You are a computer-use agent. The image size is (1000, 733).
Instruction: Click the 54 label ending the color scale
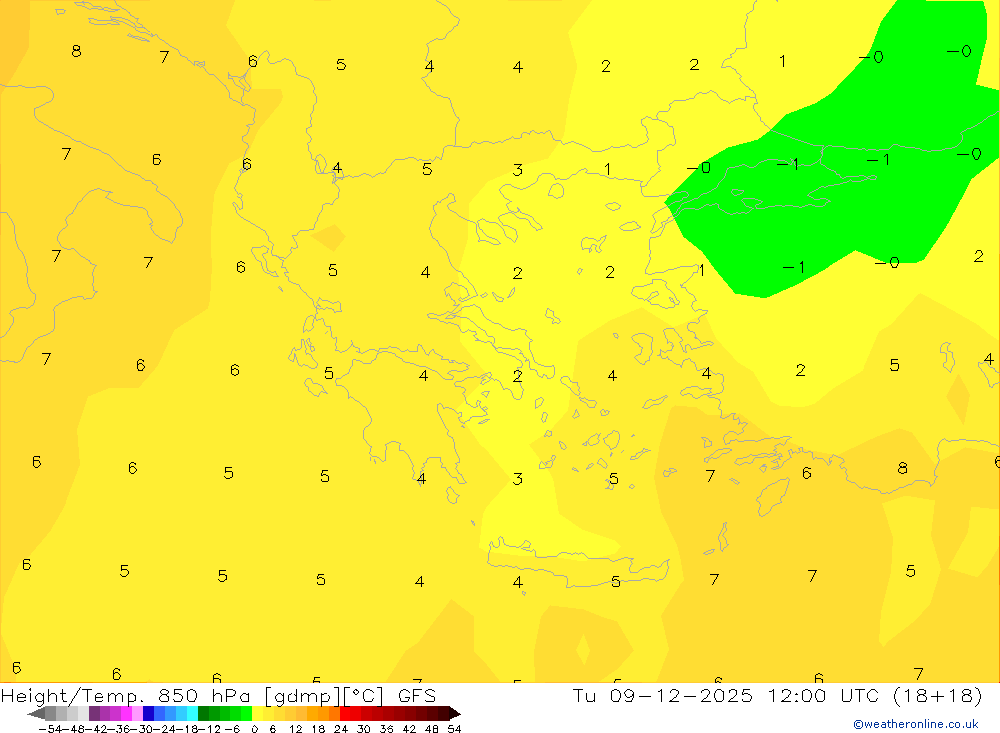(x=454, y=729)
